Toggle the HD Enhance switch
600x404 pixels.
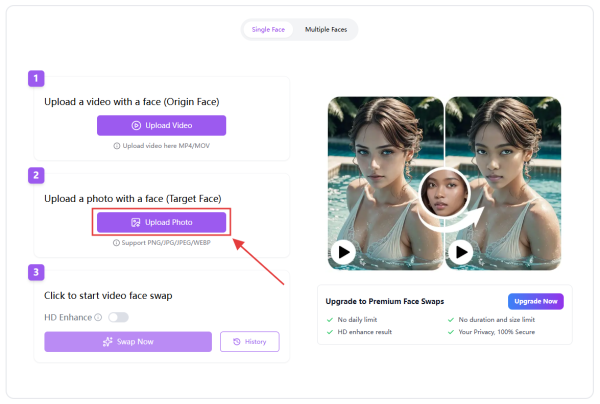tap(118, 317)
